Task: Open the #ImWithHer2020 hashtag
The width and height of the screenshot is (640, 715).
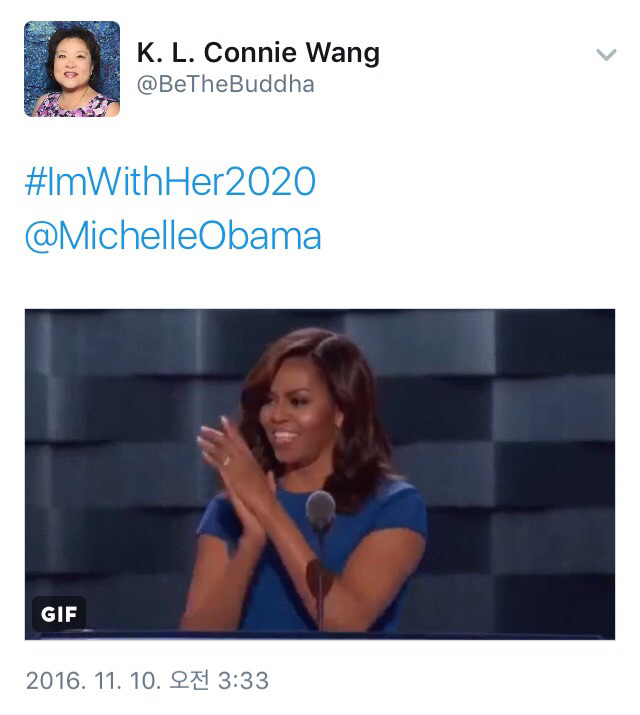Action: (x=170, y=182)
